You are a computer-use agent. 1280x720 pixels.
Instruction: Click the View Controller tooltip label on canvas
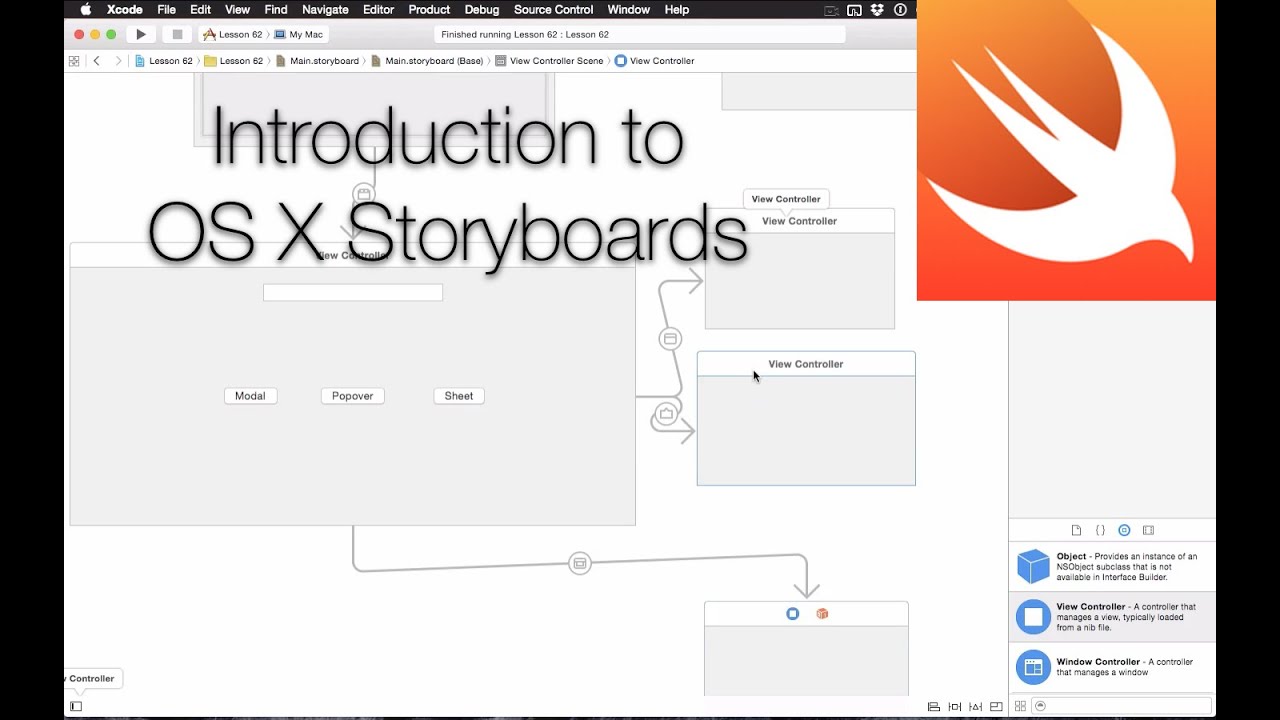tap(786, 199)
